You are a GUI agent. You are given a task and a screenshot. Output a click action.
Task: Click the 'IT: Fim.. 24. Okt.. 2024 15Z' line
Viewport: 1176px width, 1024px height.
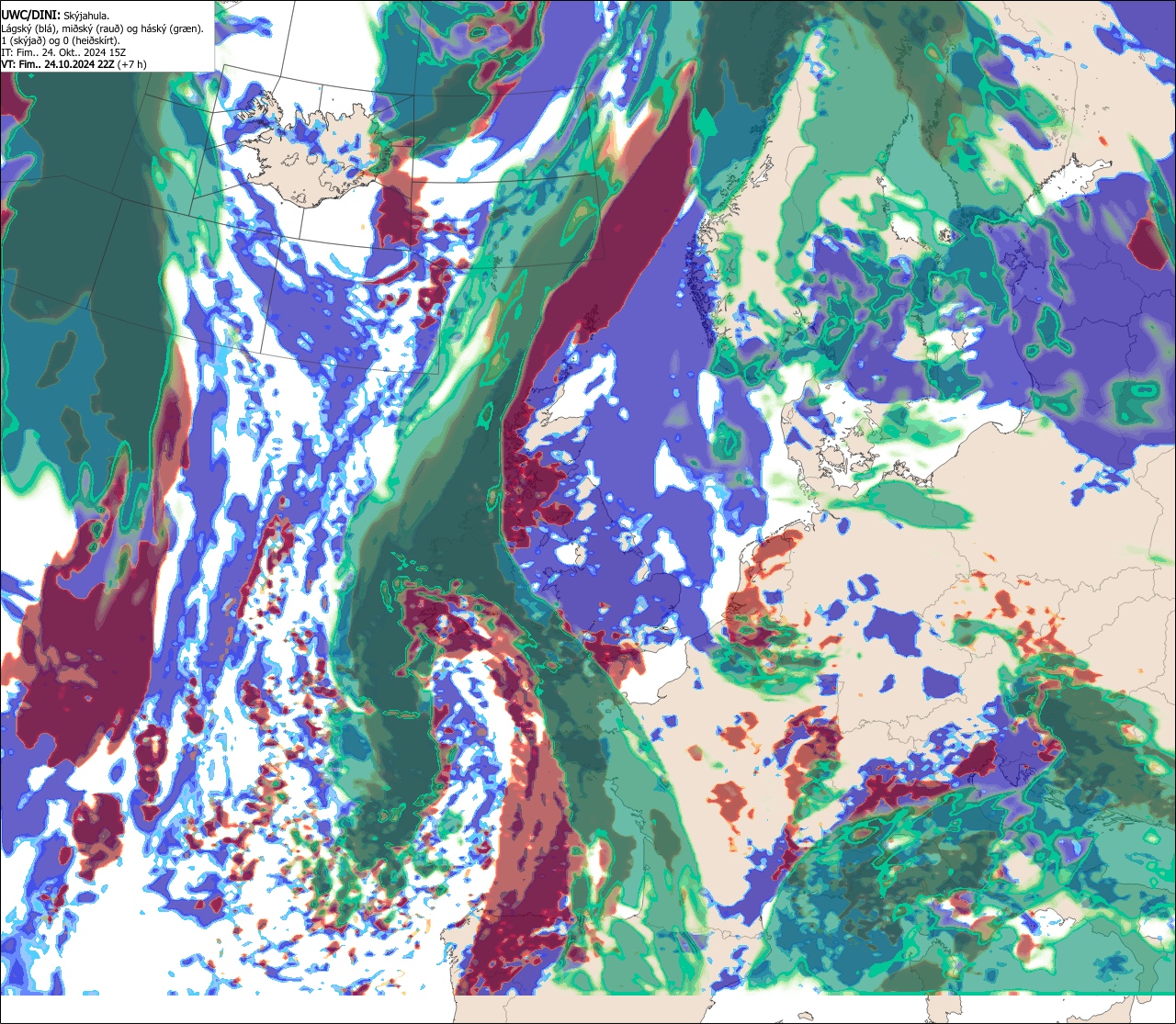pos(63,52)
